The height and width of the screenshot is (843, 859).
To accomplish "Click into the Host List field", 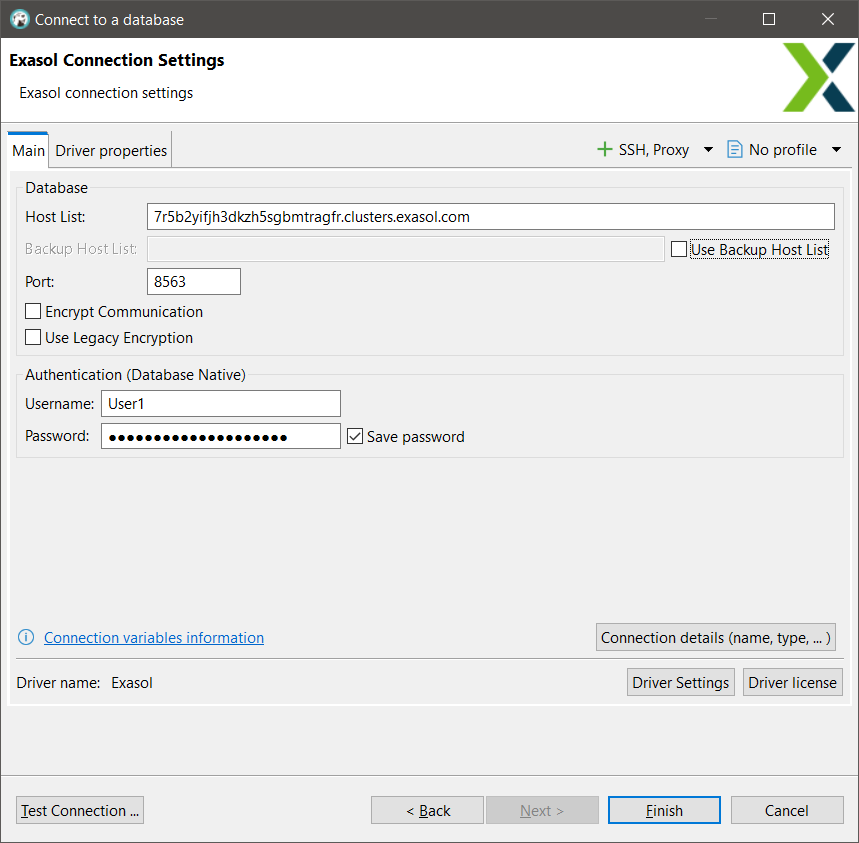I will point(490,217).
